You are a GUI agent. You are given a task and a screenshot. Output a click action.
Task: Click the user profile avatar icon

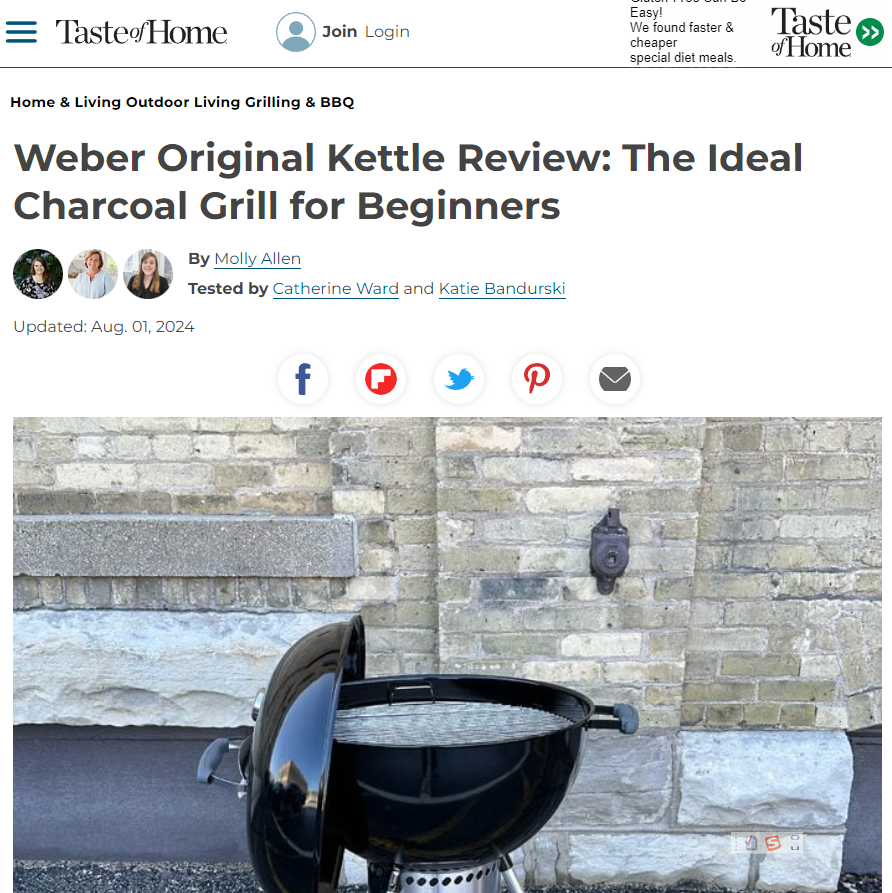pos(296,32)
